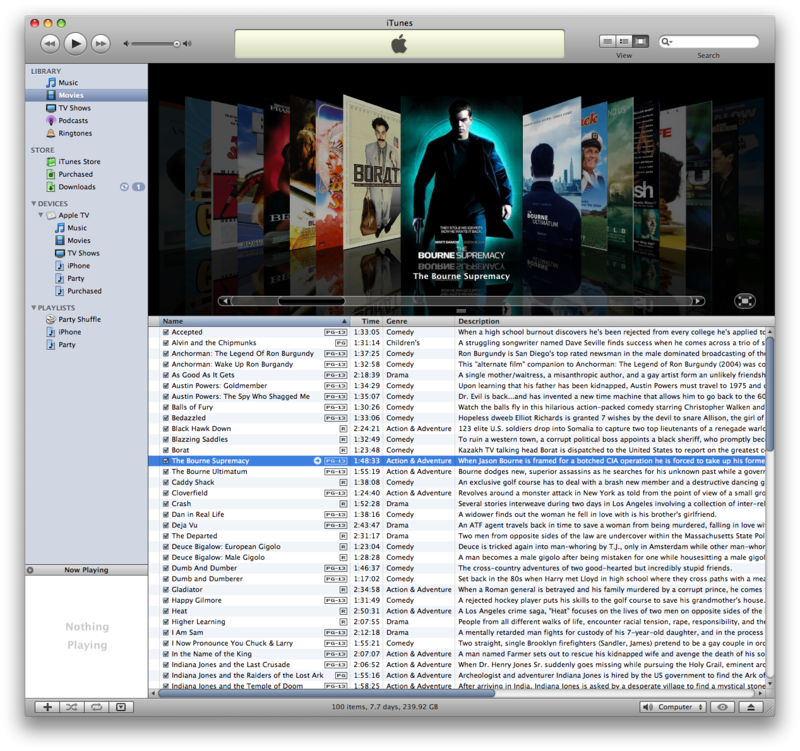This screenshot has height=751, width=800.
Task: Select the Crash movie row
Action: (457, 504)
